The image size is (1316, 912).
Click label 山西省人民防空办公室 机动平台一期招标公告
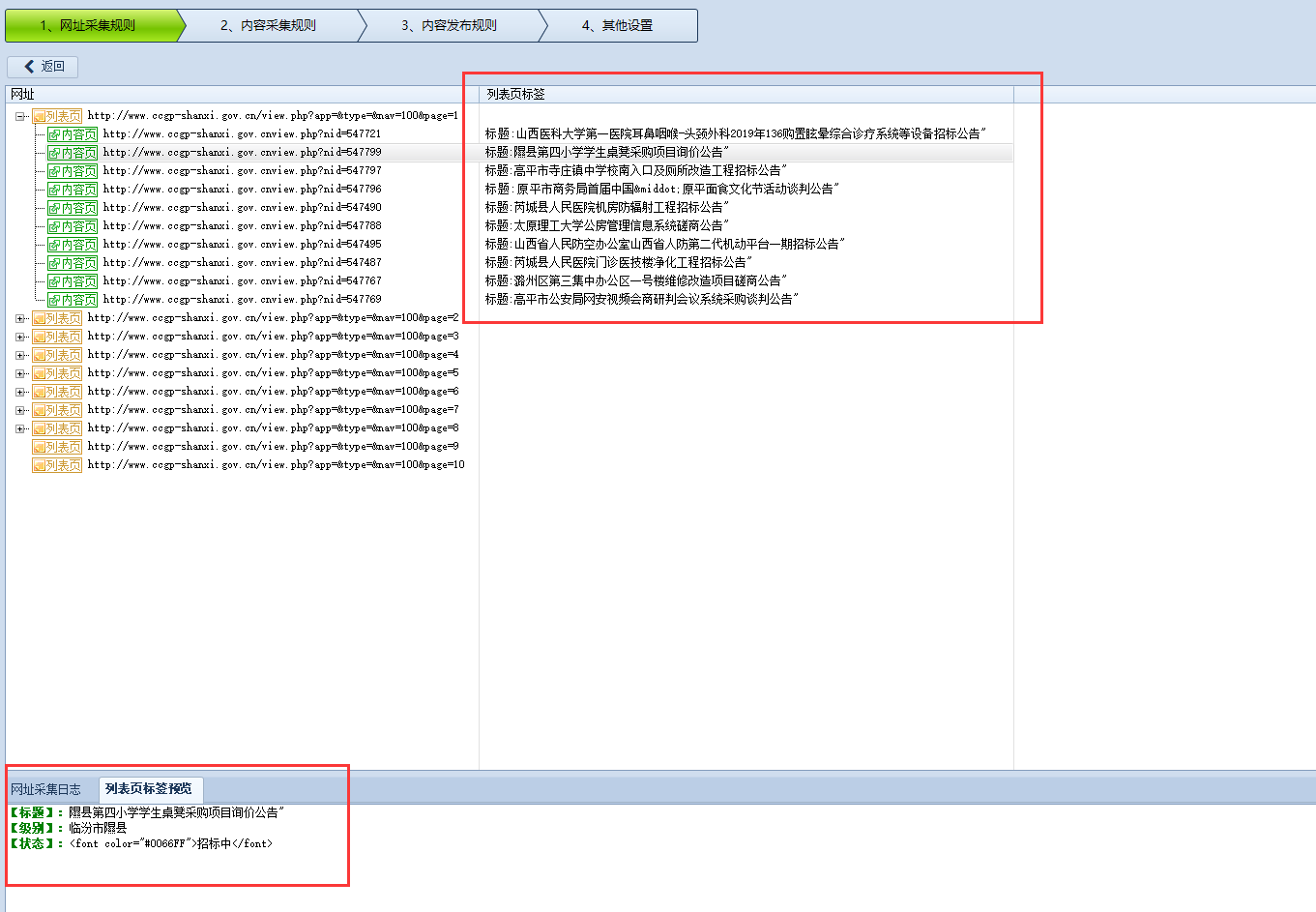point(664,245)
